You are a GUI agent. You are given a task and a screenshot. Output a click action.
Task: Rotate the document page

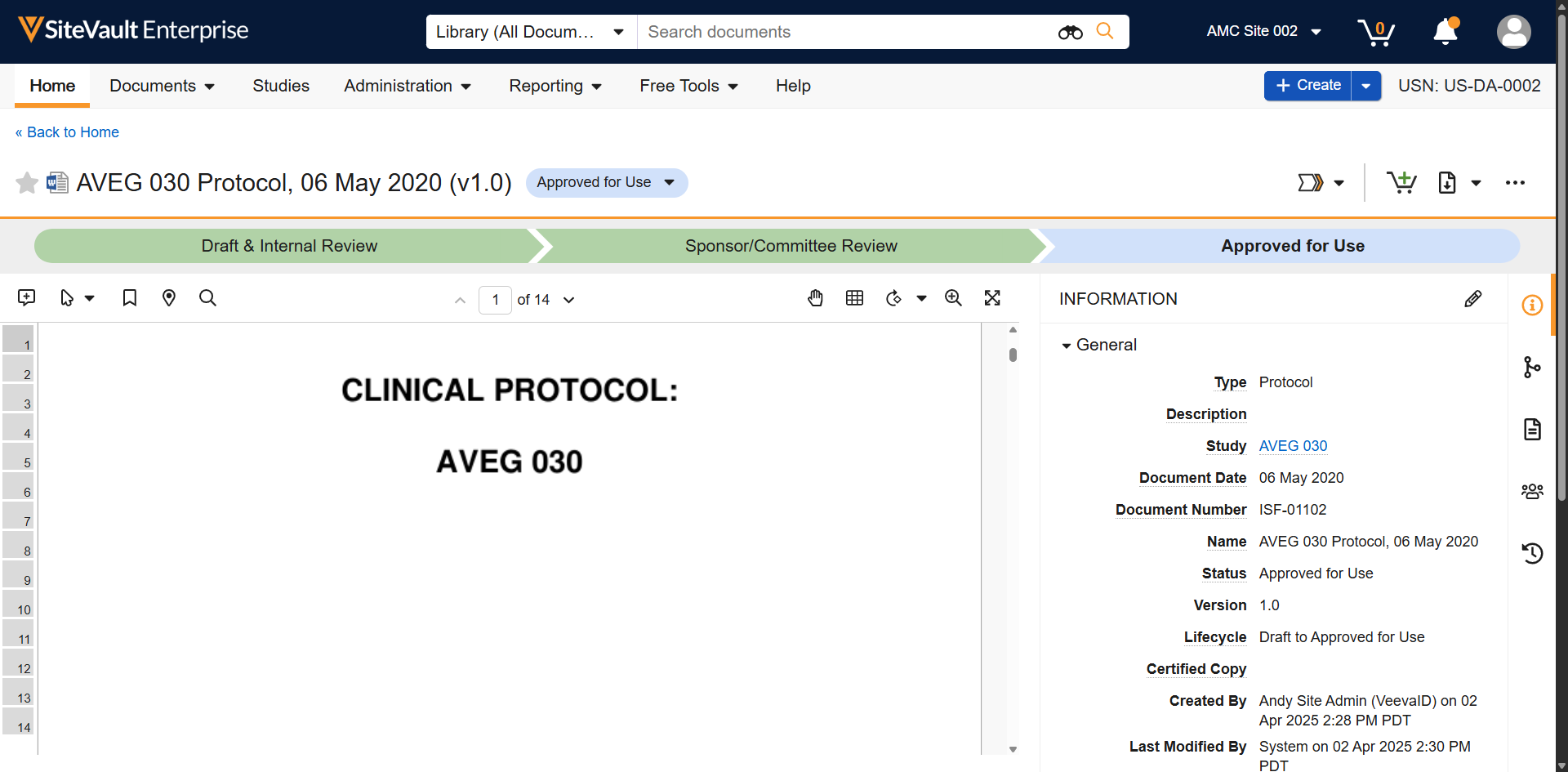pos(893,298)
